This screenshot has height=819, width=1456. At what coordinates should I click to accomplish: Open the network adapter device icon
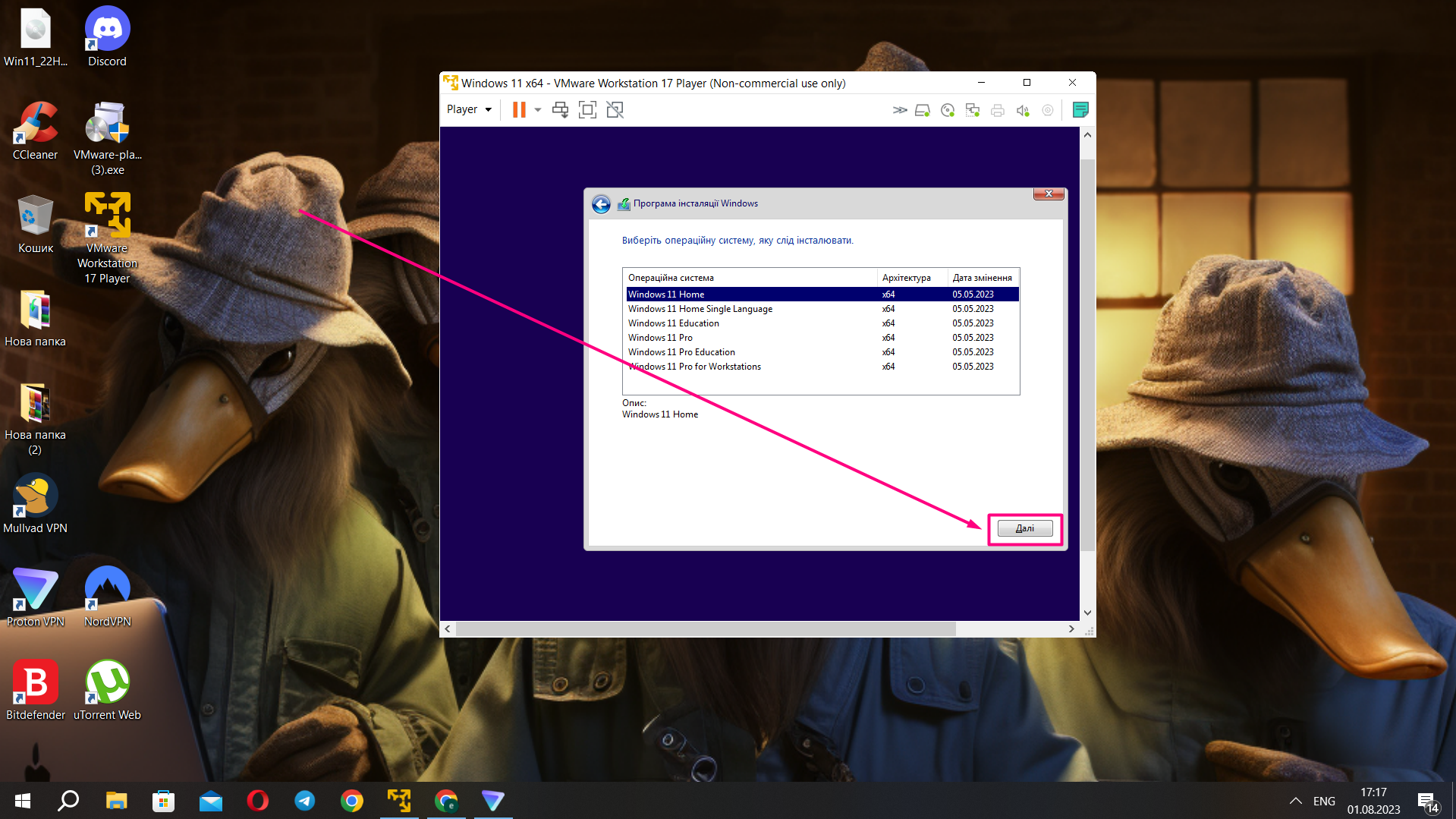pyautogui.click(x=973, y=110)
